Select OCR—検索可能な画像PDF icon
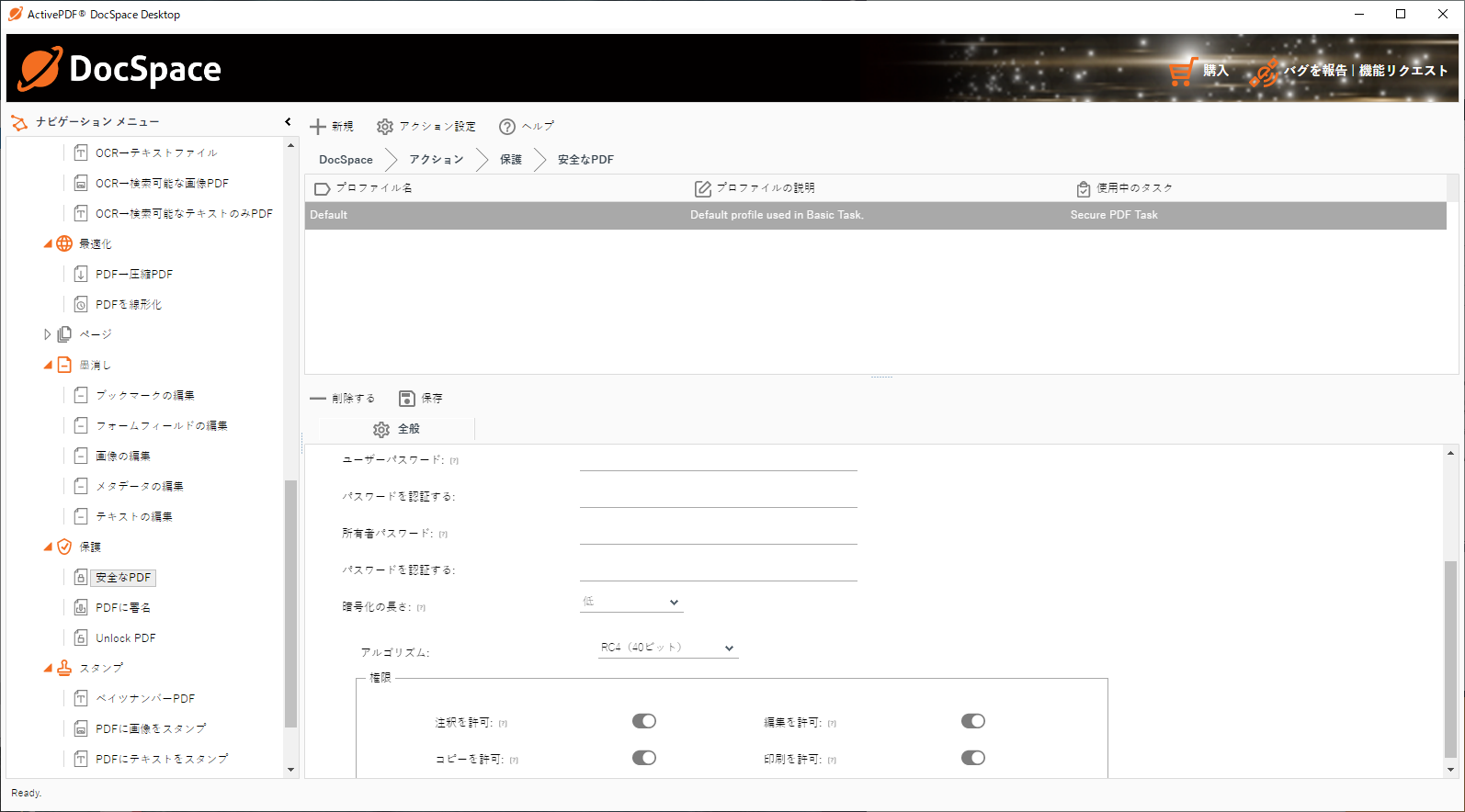Viewport: 1465px width, 812px height. (x=81, y=183)
